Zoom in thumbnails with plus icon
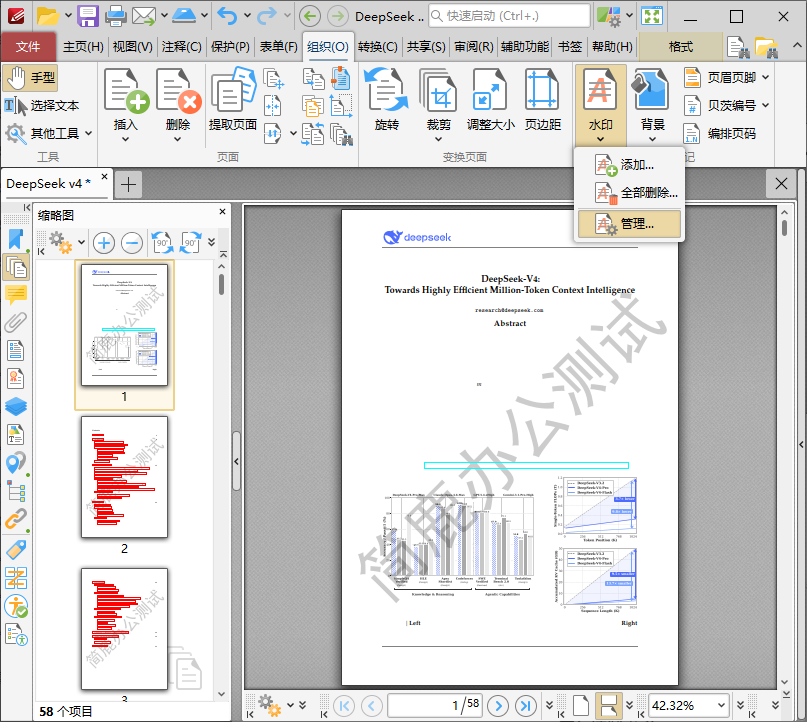Screen dimensions: 807x722 pyautogui.click(x=103, y=242)
